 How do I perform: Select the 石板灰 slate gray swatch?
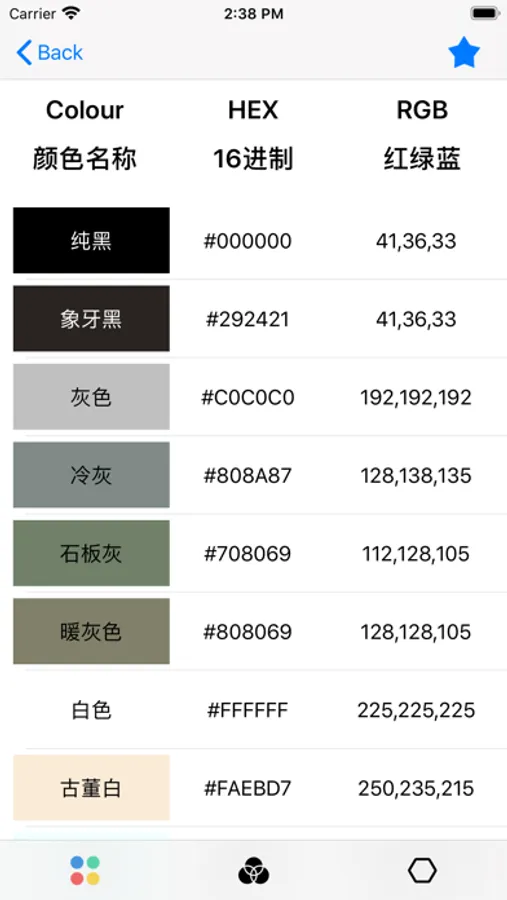[x=91, y=553]
